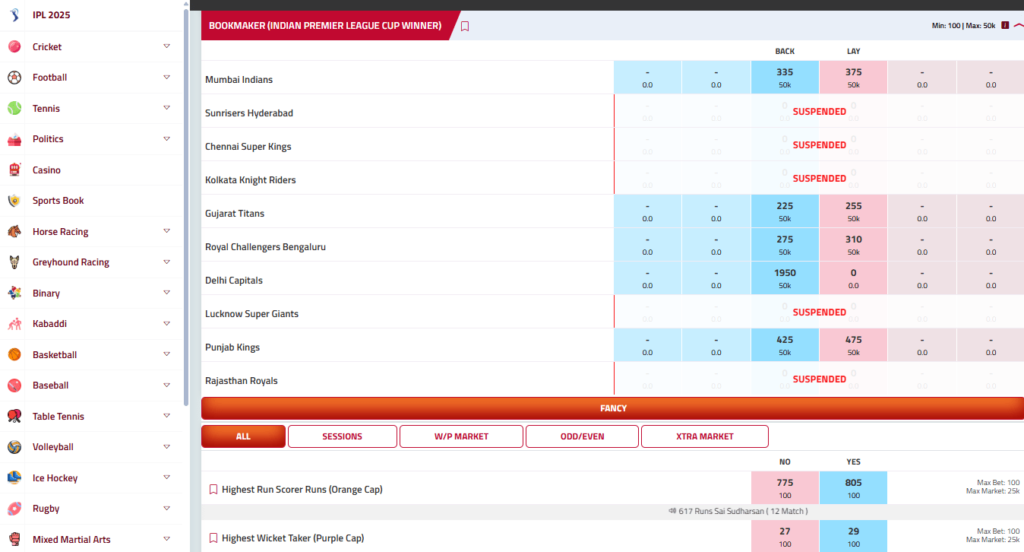This screenshot has width=1024, height=552.
Task: Click the FANCY section header bar
Action: coord(613,408)
